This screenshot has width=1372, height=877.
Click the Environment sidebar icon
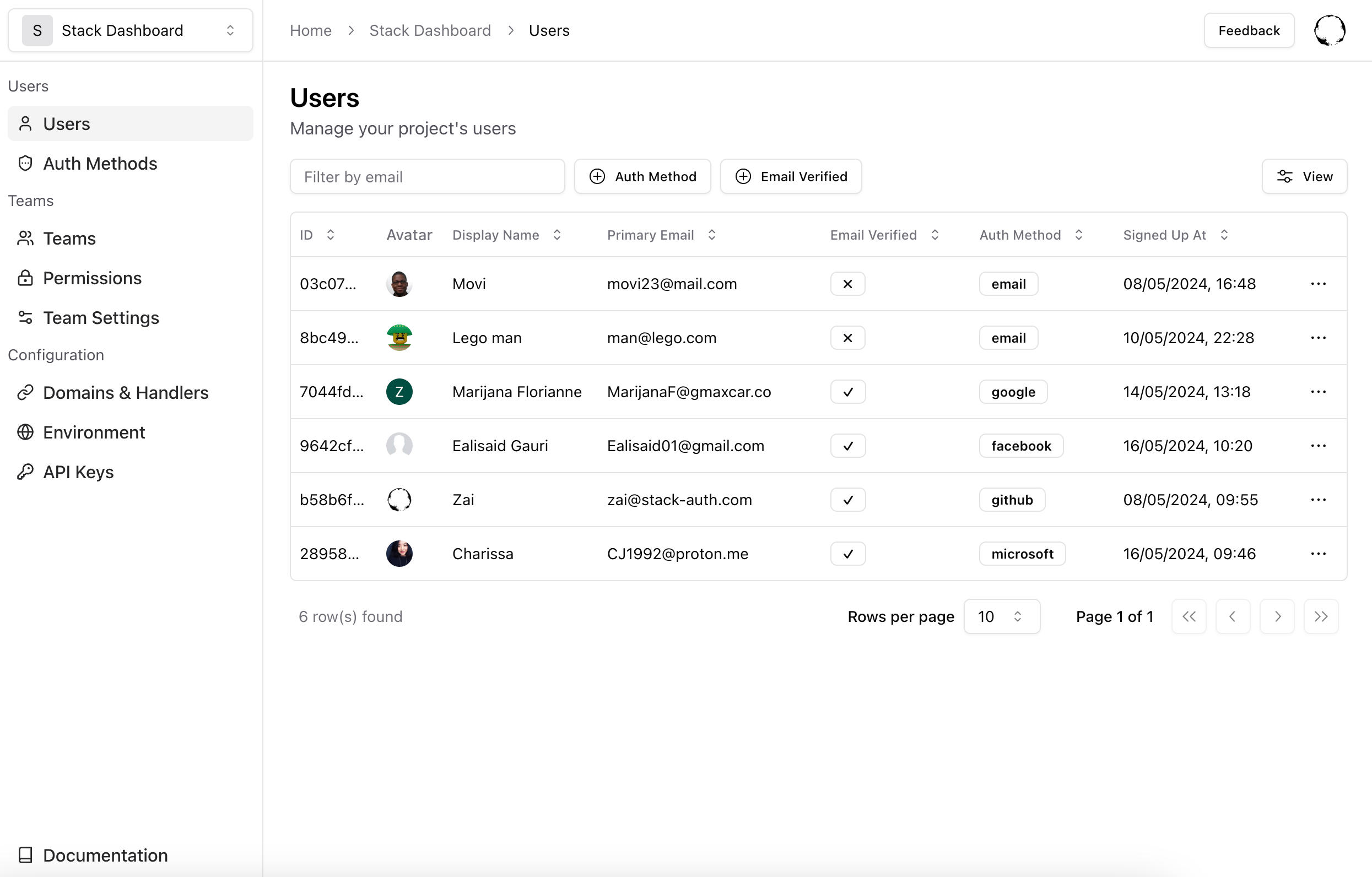pyautogui.click(x=26, y=432)
